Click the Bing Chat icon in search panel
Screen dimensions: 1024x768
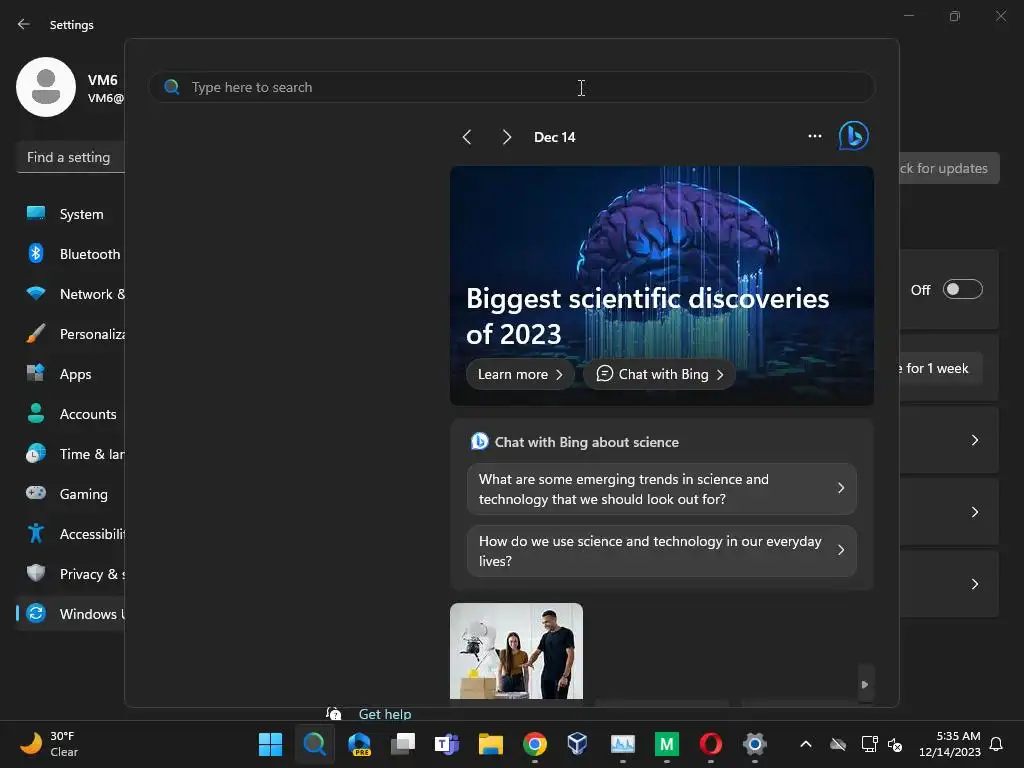853,136
